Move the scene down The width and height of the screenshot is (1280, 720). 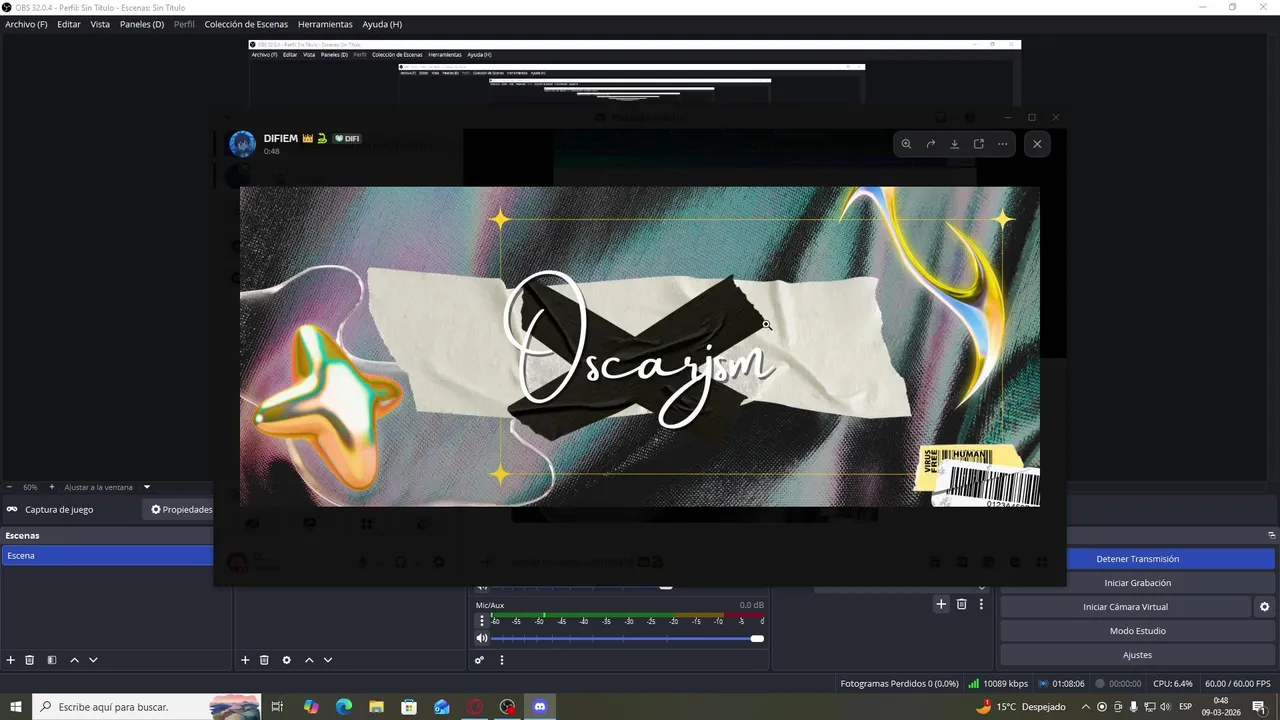coord(93,660)
